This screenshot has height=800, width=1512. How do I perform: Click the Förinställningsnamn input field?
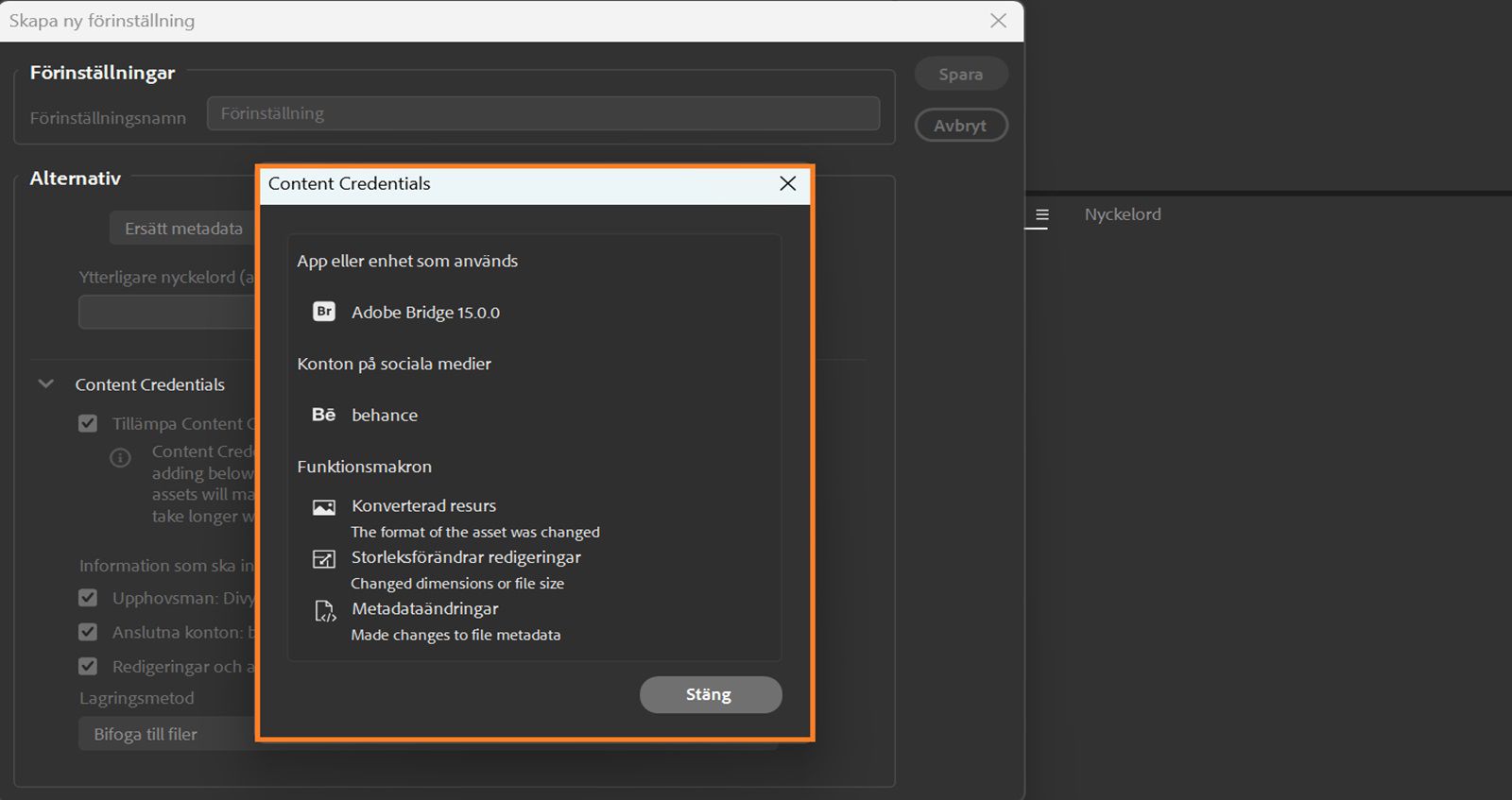pos(543,113)
